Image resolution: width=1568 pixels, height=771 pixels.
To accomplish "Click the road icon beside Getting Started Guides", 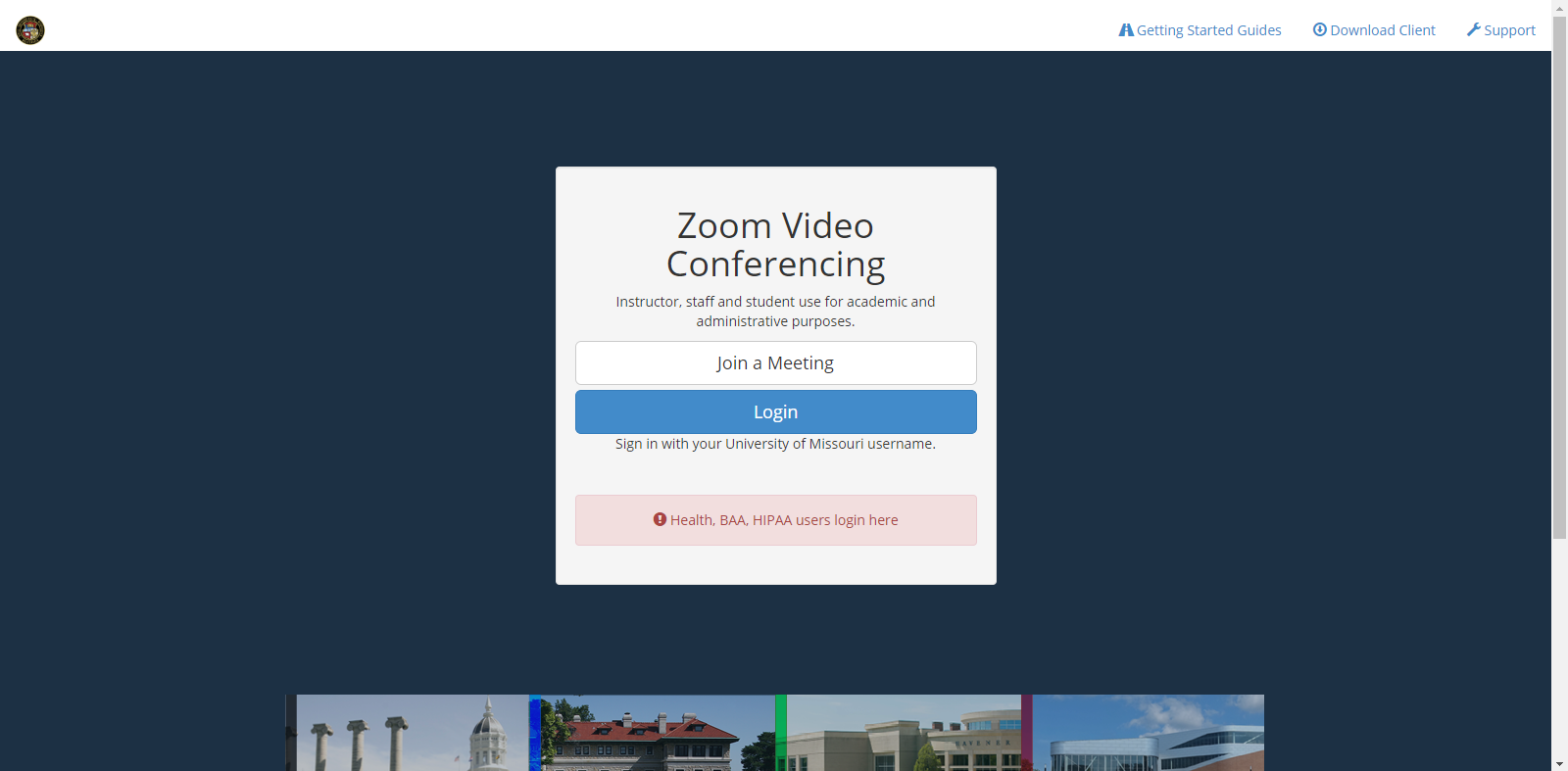I will [x=1126, y=30].
